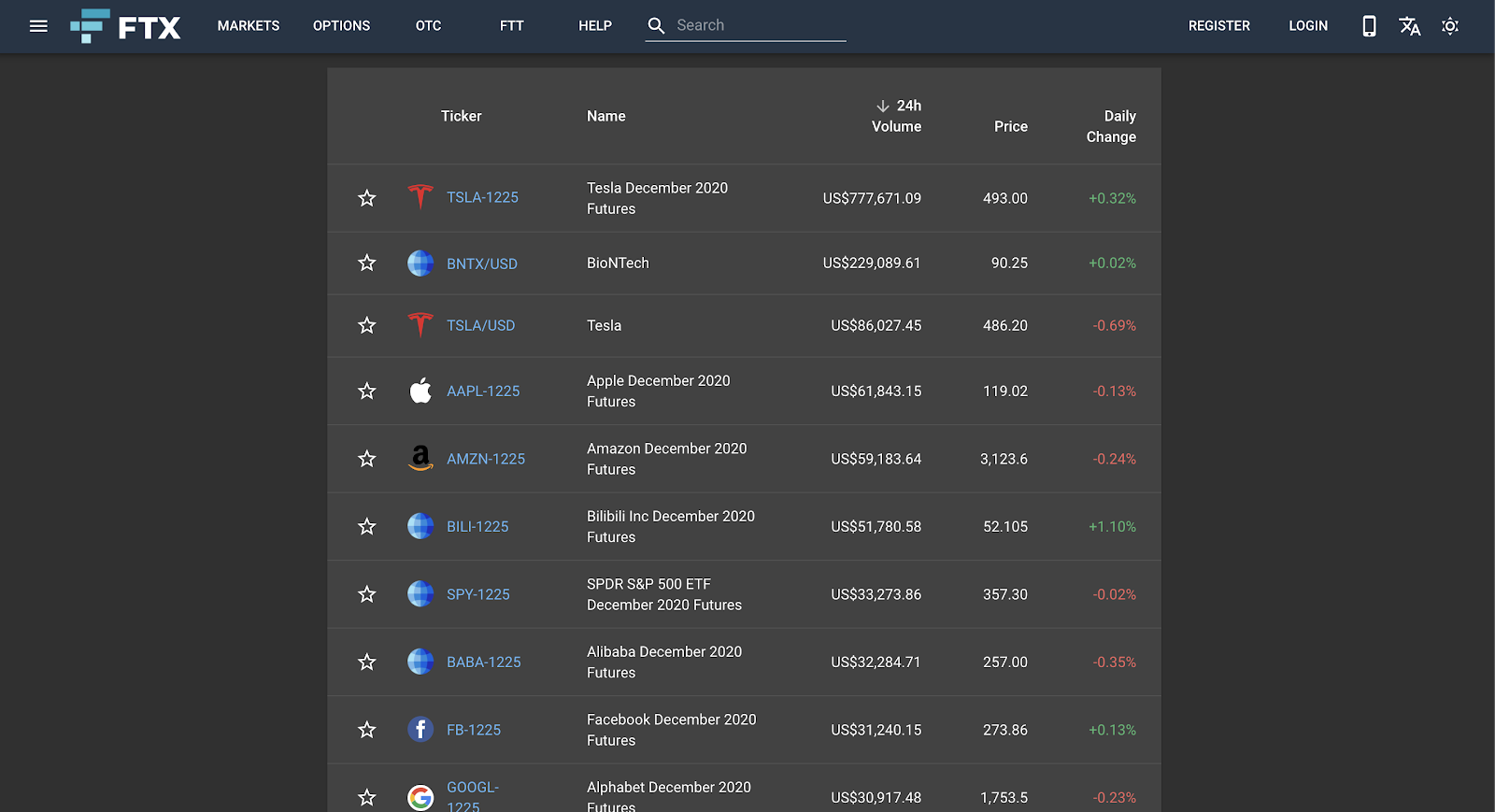Open the FB-1225 ticker link
The width and height of the screenshot is (1495, 812).
[x=474, y=730]
